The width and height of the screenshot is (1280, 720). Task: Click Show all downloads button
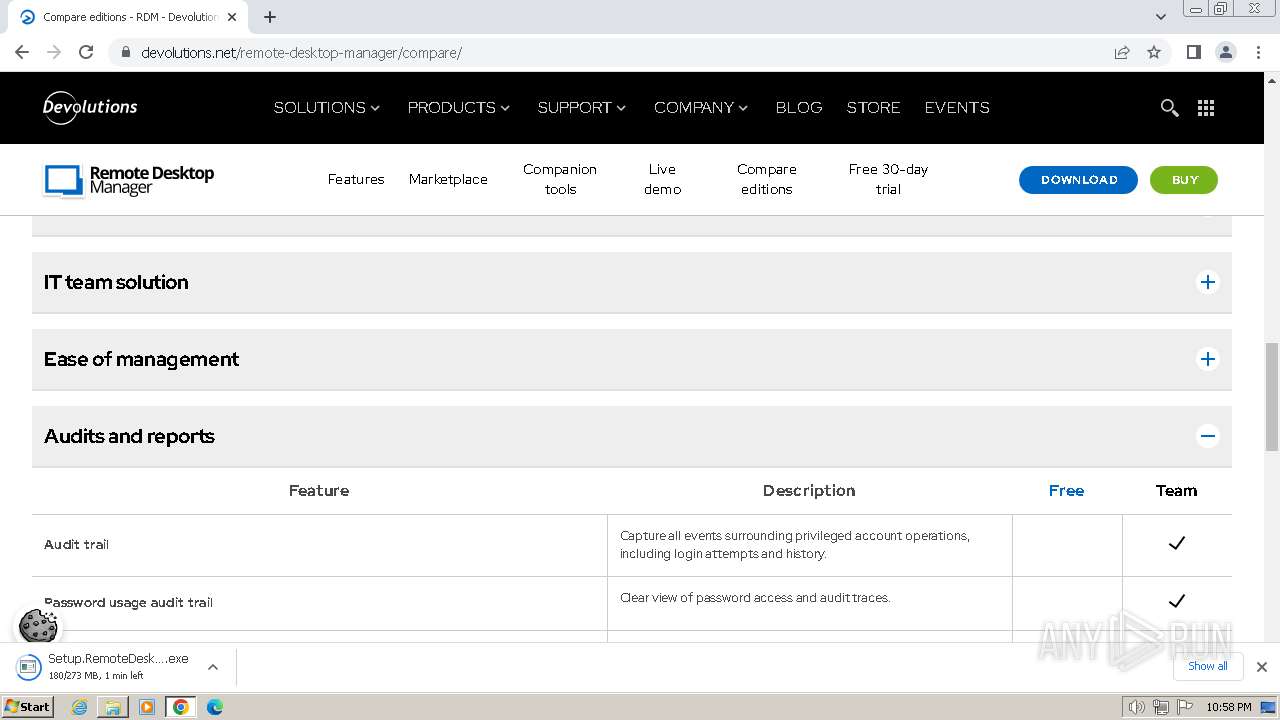coord(1208,666)
